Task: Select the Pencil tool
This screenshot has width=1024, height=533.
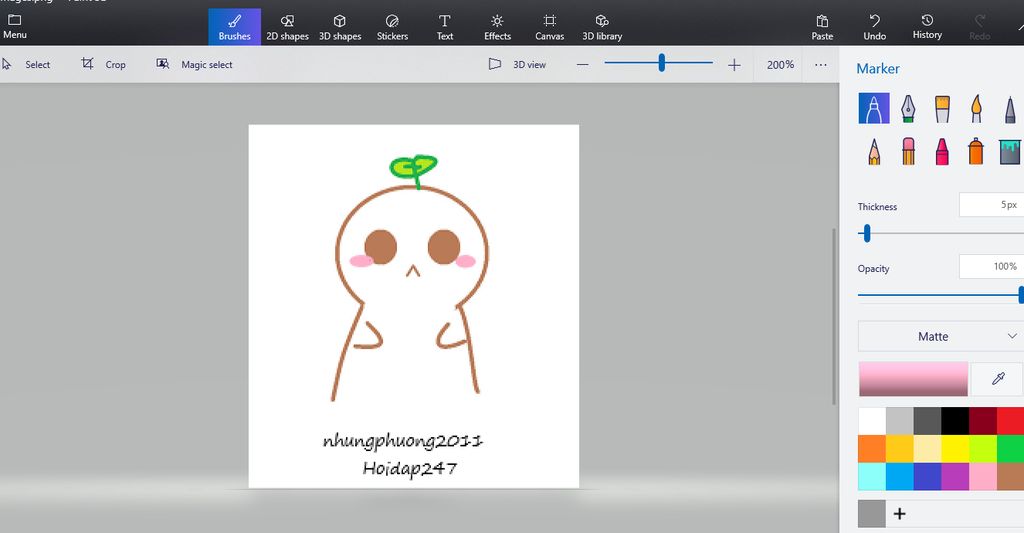Action: tap(874, 152)
